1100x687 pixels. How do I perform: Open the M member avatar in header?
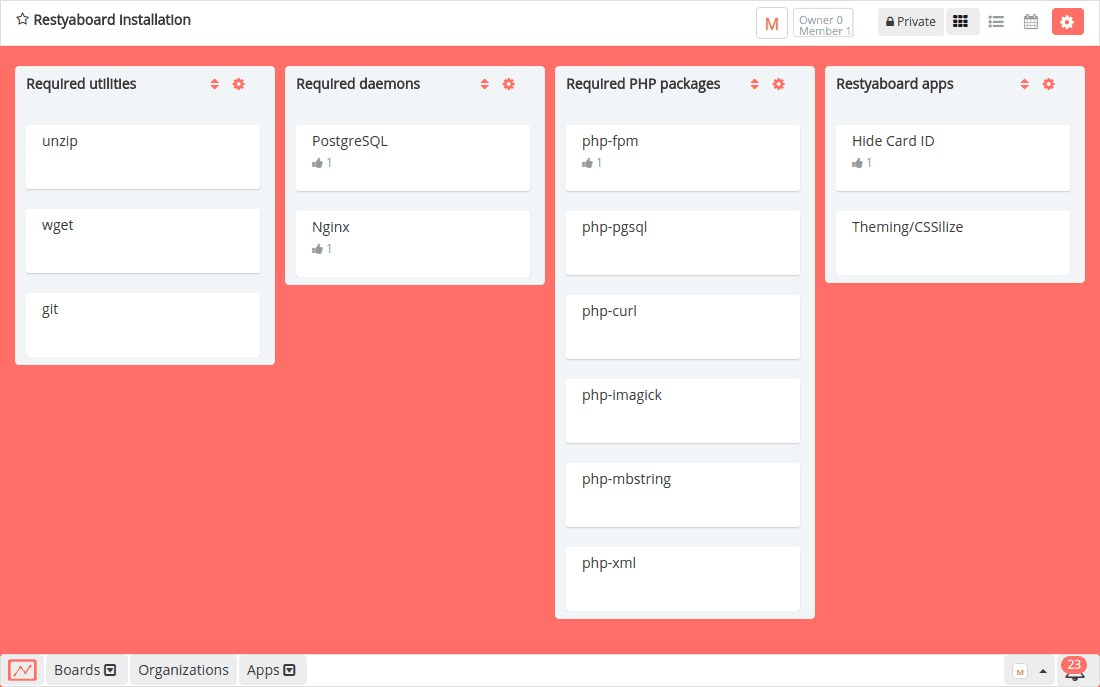pyautogui.click(x=772, y=23)
